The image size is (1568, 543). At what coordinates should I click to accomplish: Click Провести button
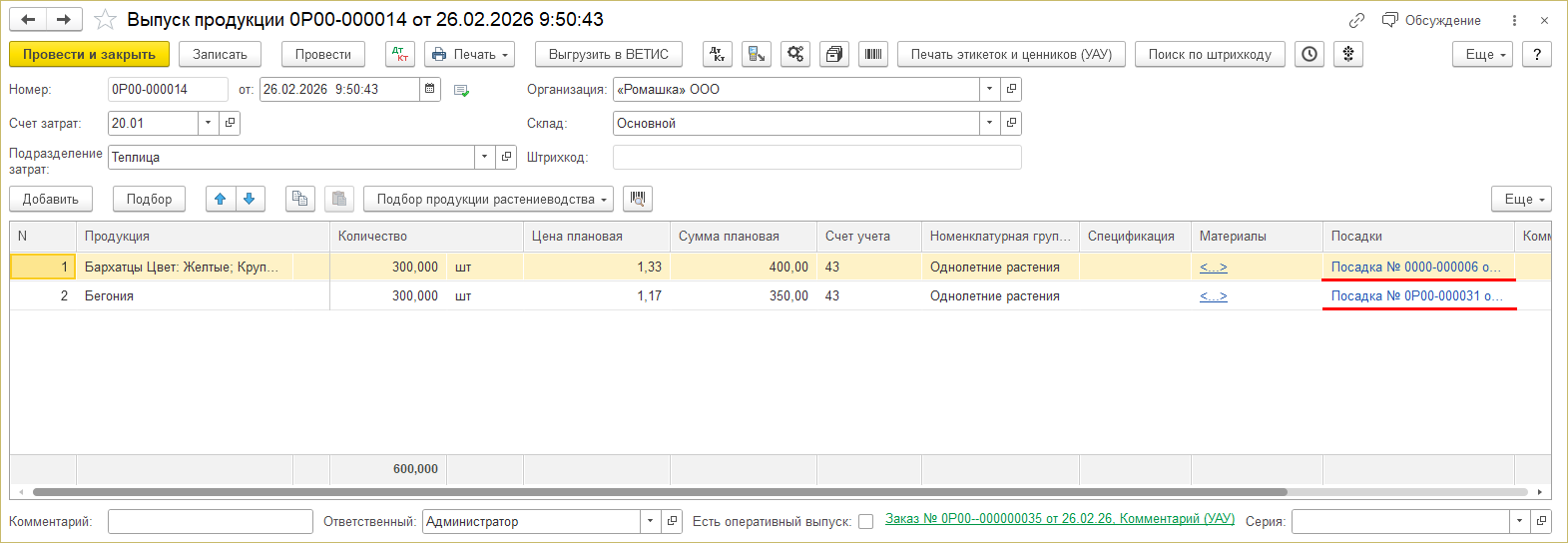tap(323, 54)
